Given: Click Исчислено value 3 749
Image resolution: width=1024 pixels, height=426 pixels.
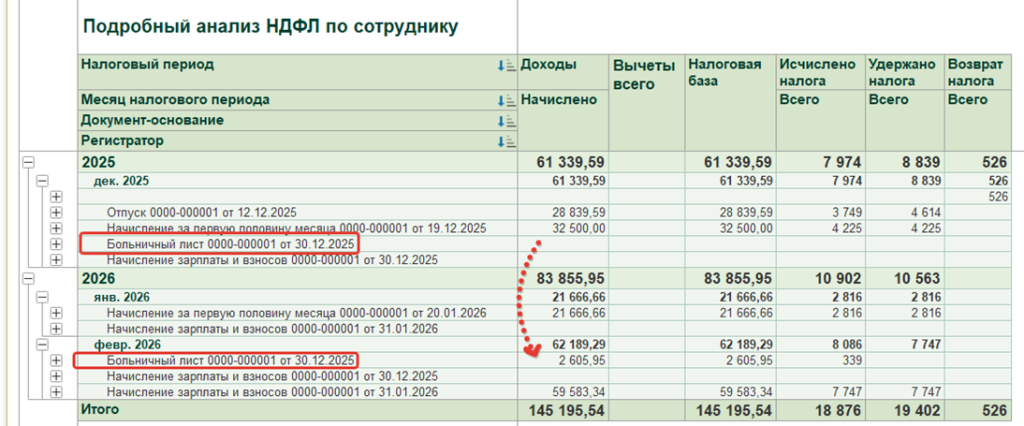Looking at the screenshot, I should pyautogui.click(x=847, y=212).
